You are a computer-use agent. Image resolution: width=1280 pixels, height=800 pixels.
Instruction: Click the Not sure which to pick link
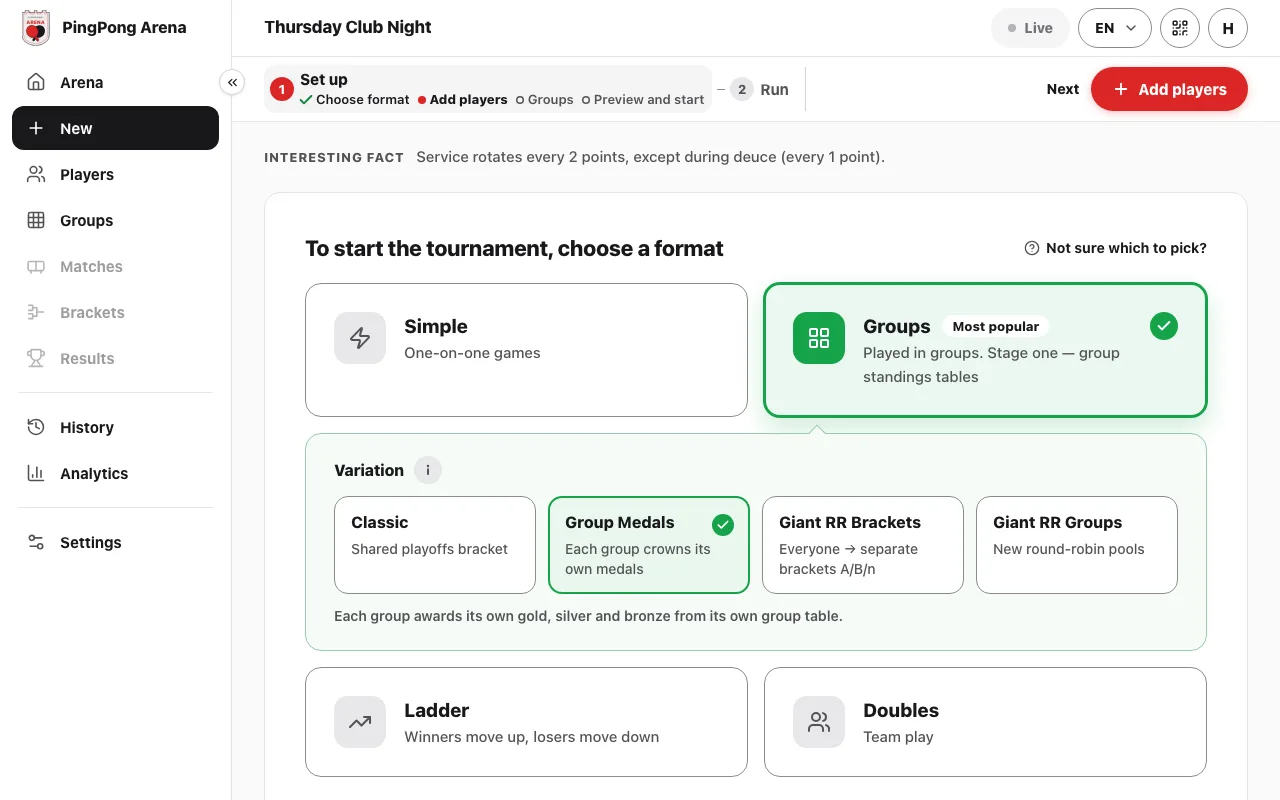point(1116,248)
